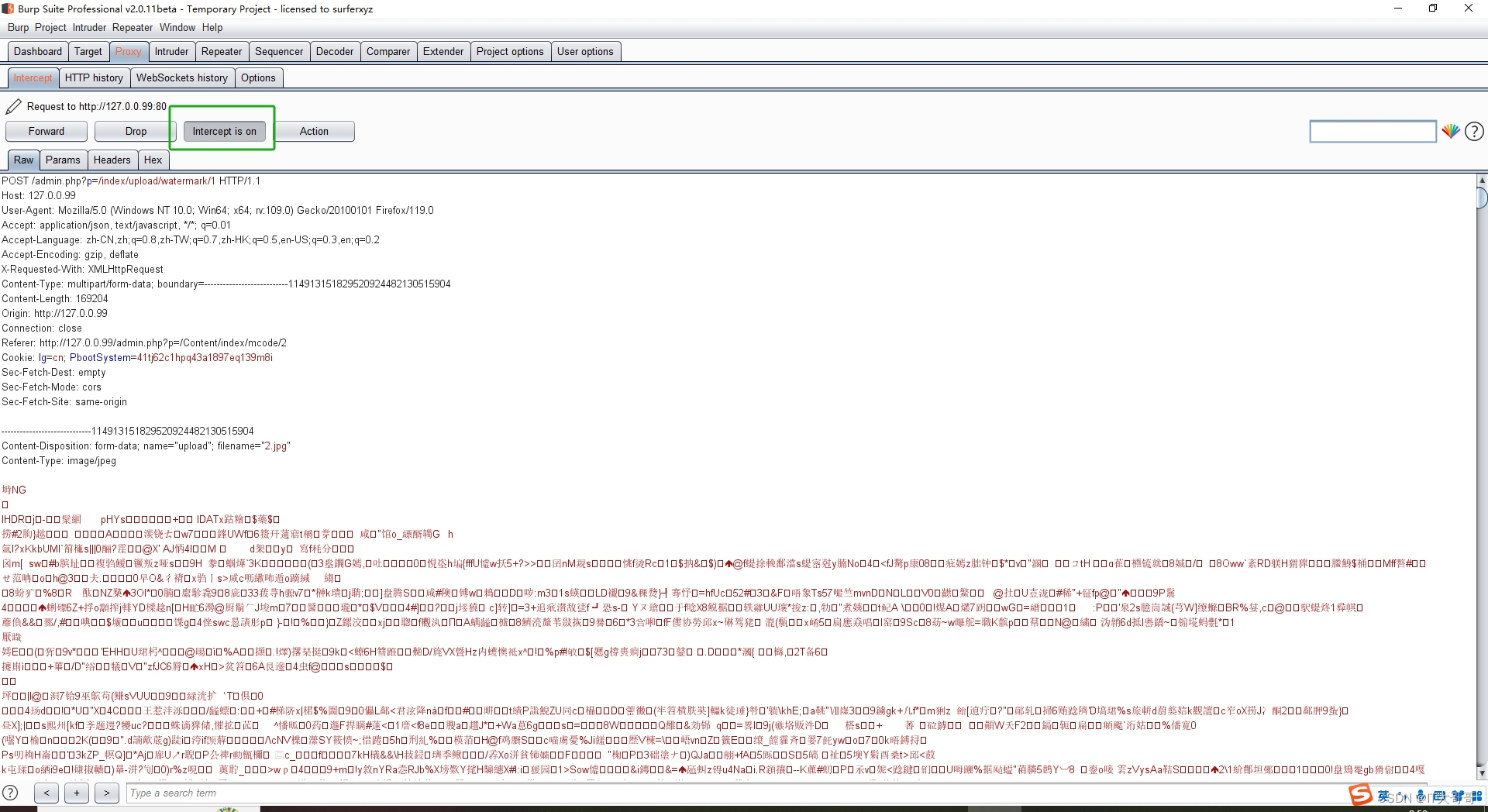Forward the intercepted request
The image size is (1488, 812).
(x=46, y=131)
